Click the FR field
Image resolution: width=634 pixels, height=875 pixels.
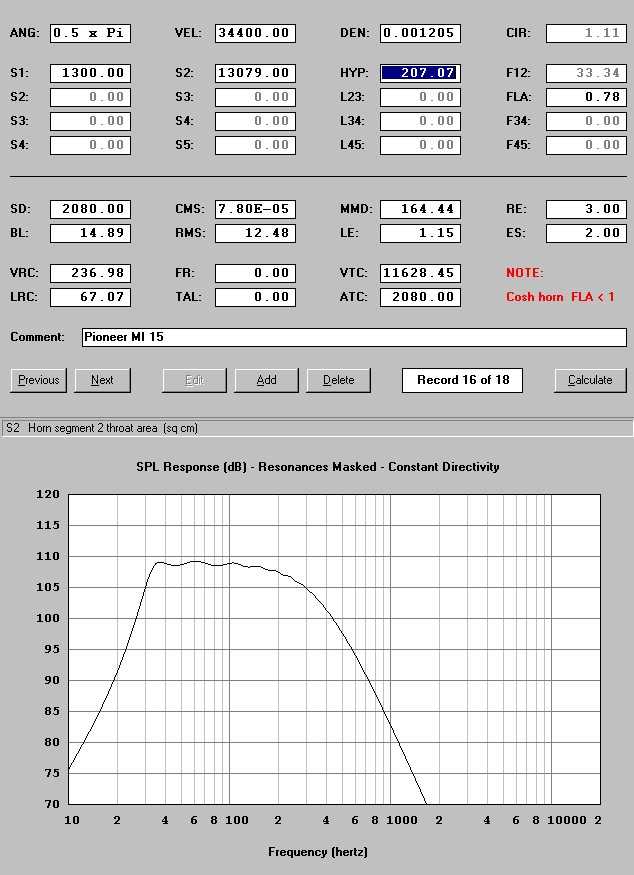tap(255, 273)
